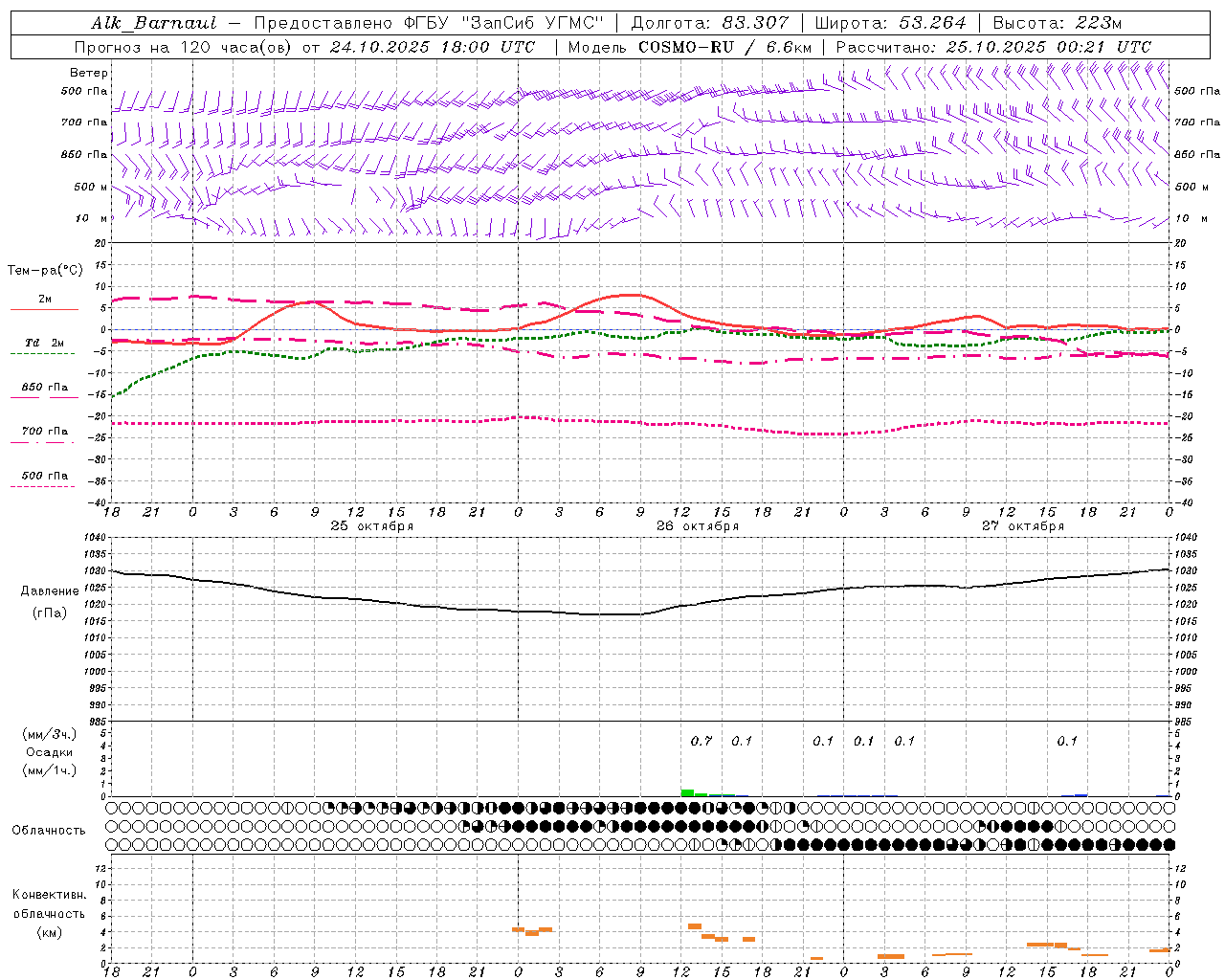
Task: Click the Широта: 53.264 value
Action: [x=890, y=23]
